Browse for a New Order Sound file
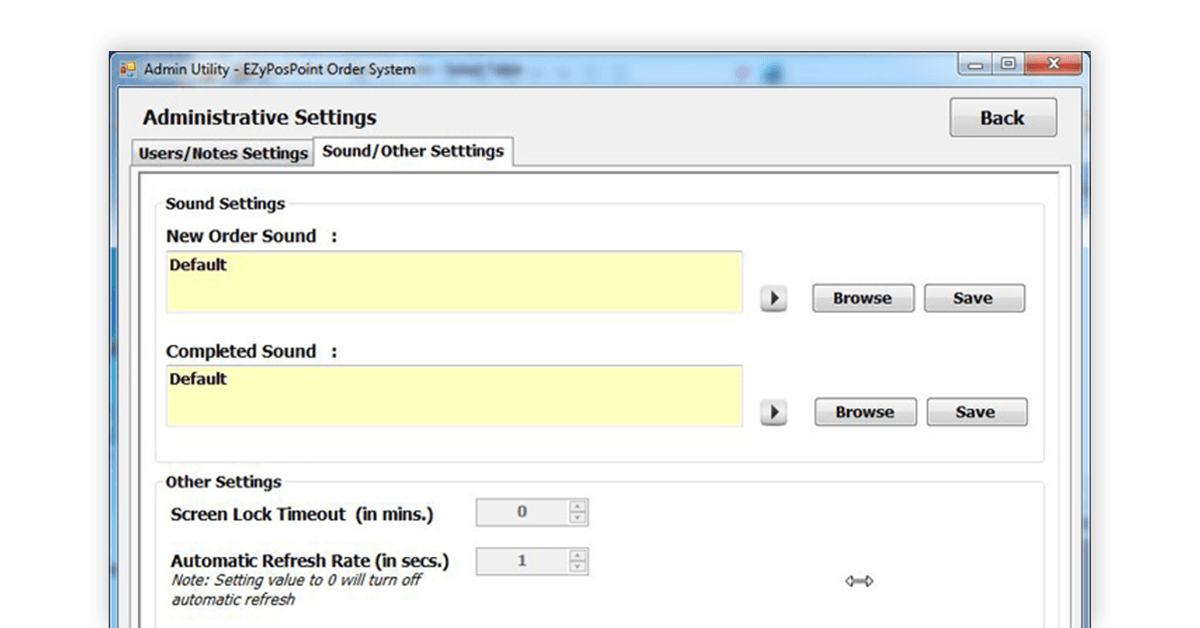This screenshot has height=628, width=1200. (863, 298)
